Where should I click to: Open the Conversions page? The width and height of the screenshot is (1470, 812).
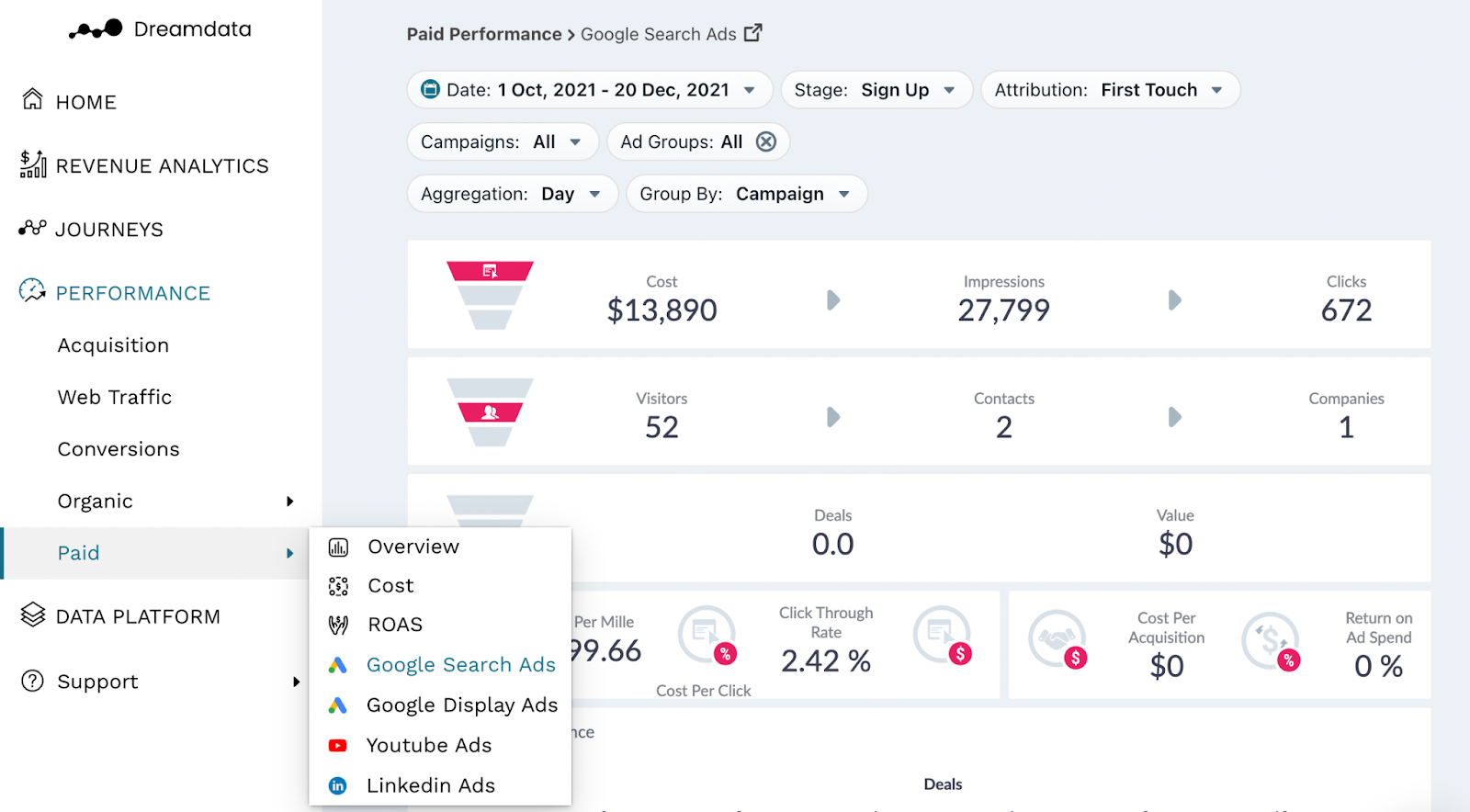[119, 449]
